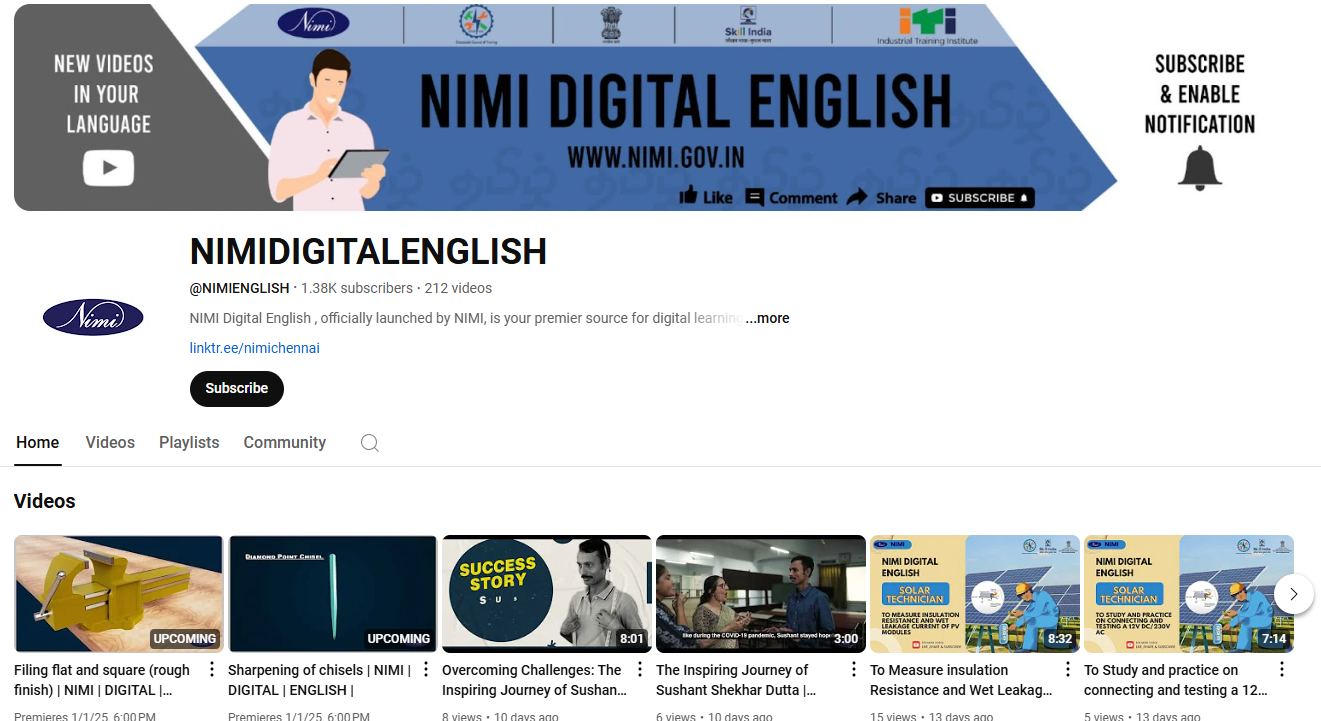
Task: Open the Diamond Point Chisel thumbnail
Action: pyautogui.click(x=332, y=593)
